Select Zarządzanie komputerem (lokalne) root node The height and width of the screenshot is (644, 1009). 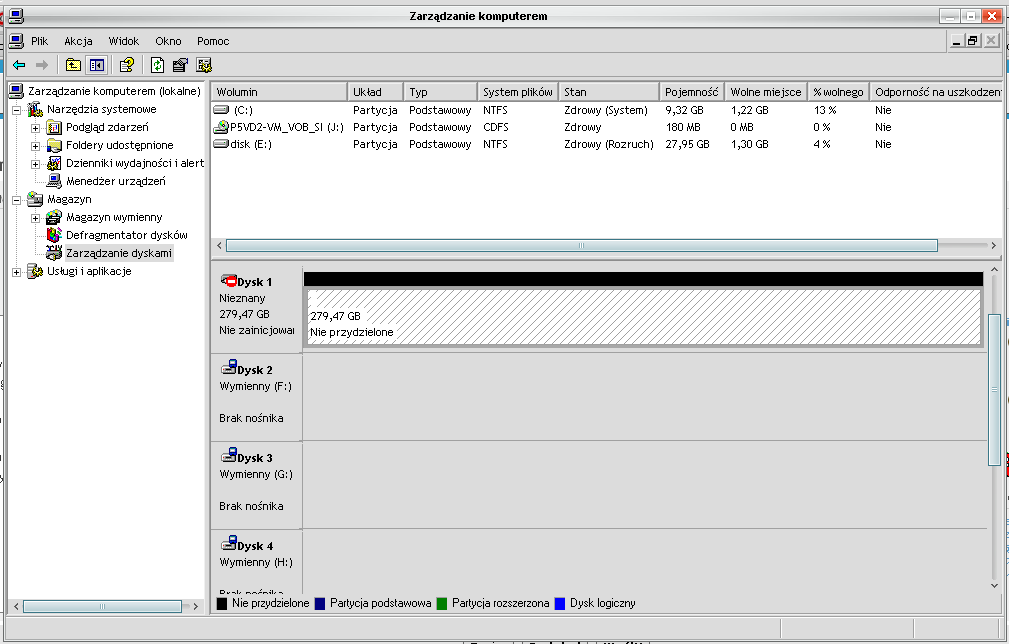(115, 91)
